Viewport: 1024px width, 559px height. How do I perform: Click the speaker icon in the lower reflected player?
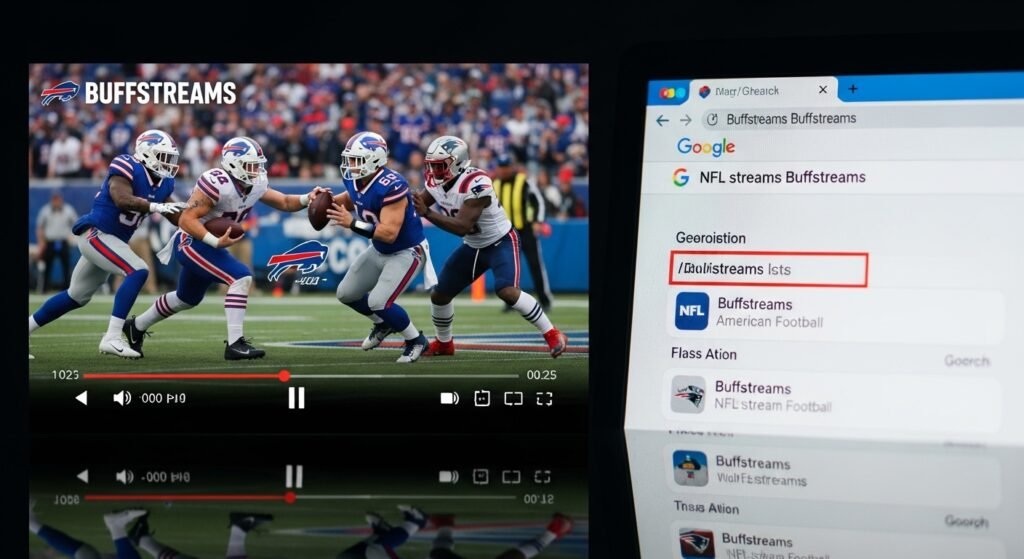(124, 477)
